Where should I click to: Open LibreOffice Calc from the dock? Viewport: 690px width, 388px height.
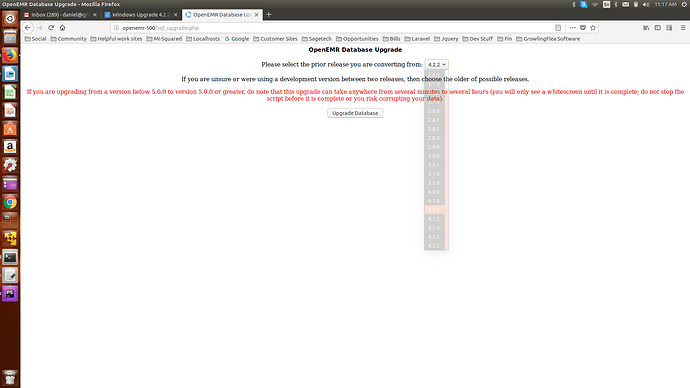coord(10,92)
